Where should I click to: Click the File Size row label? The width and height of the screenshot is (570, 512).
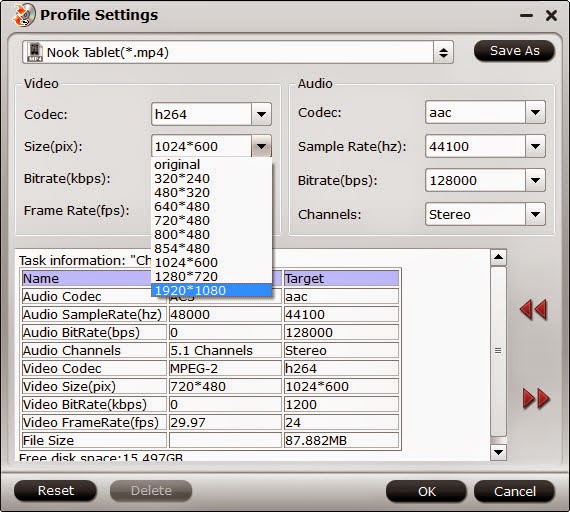(94, 440)
